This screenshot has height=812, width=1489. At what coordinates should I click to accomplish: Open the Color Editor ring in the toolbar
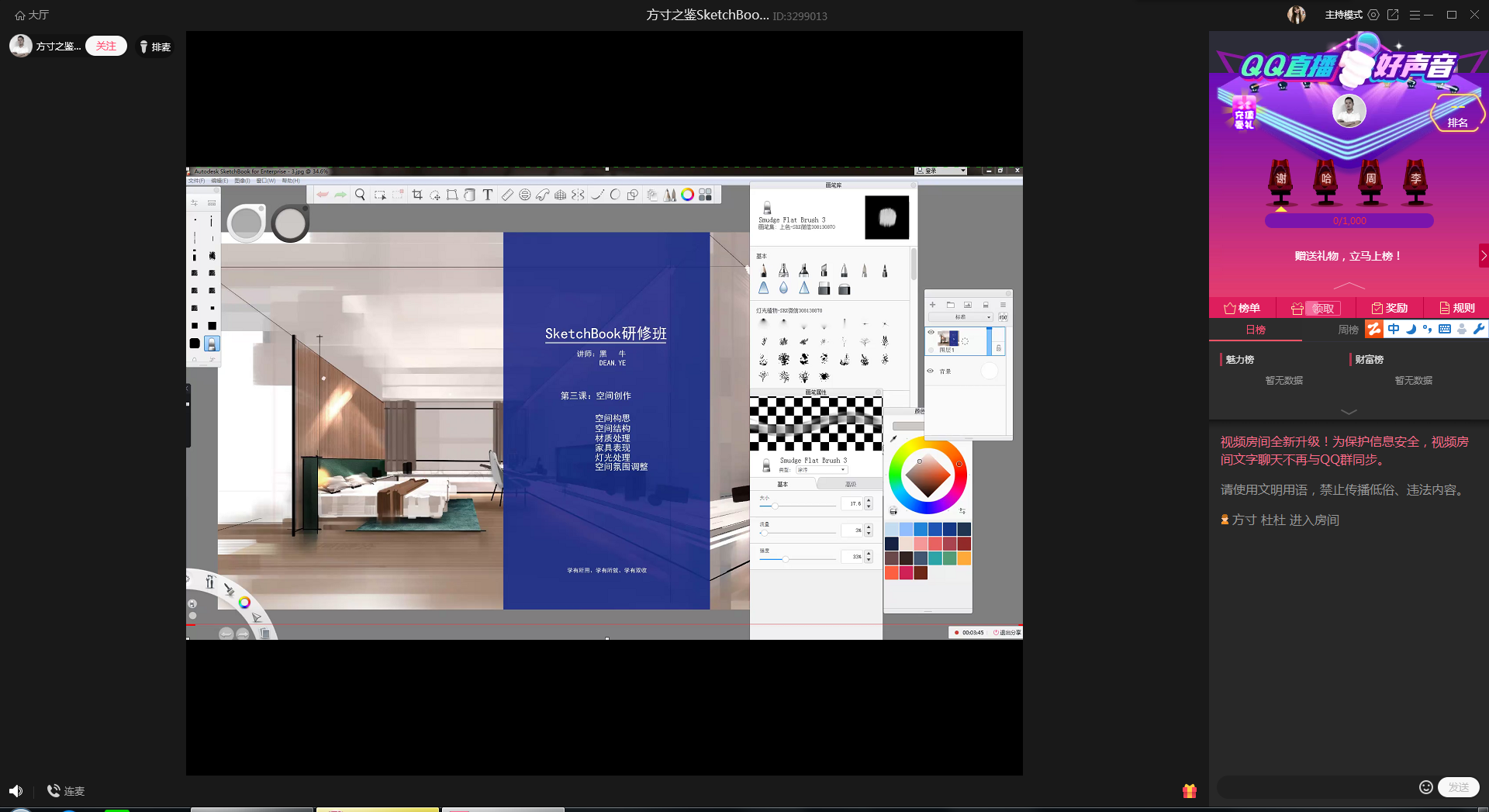tap(687, 195)
